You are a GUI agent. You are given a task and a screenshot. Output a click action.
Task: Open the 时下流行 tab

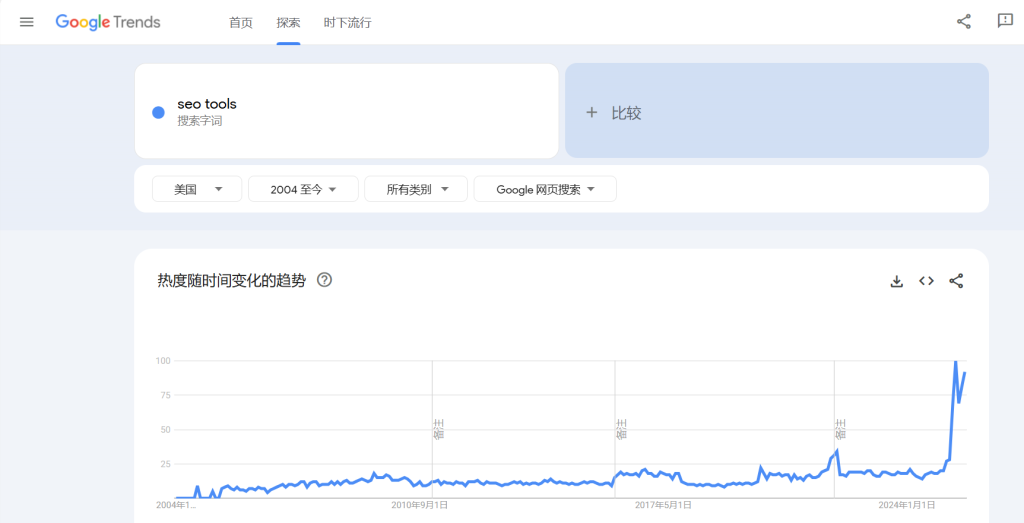(x=347, y=23)
